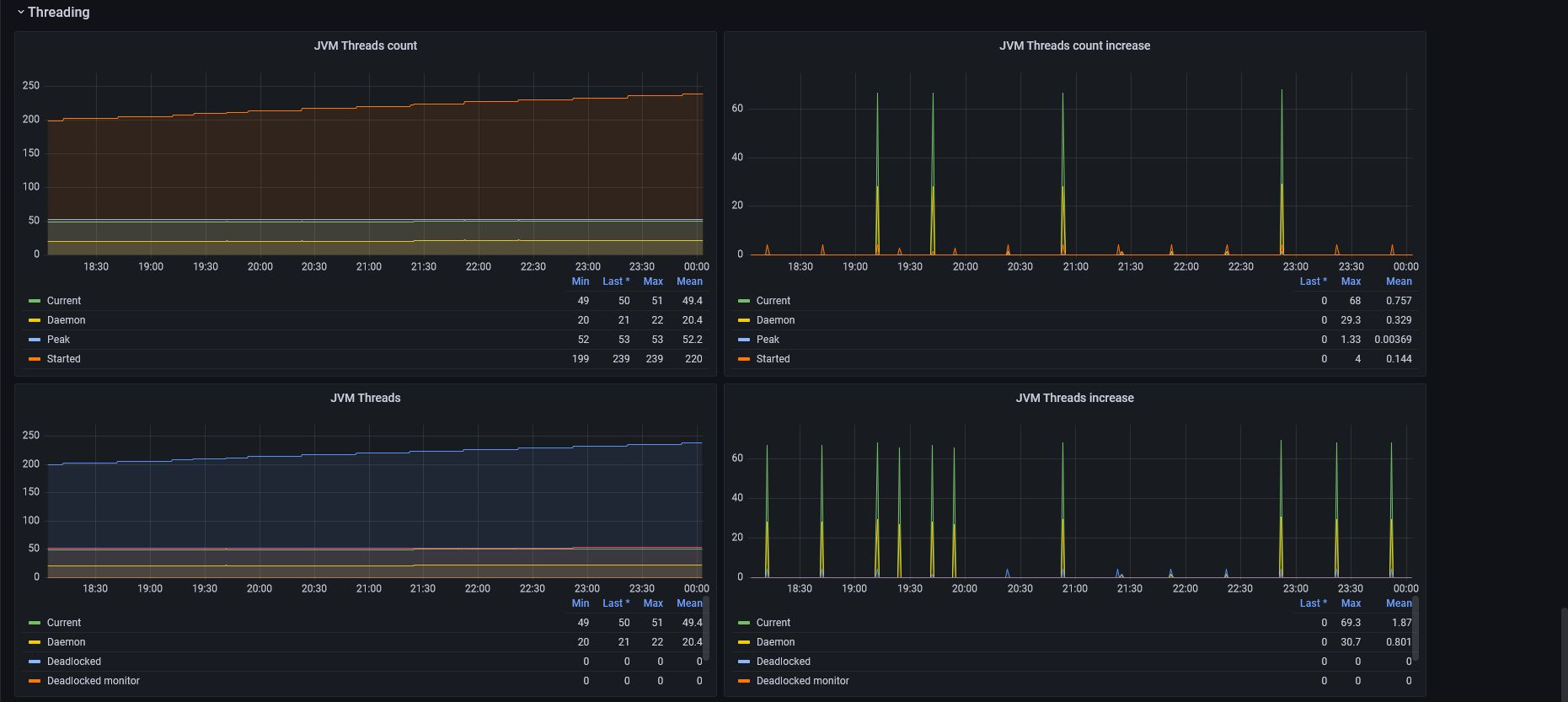This screenshot has height=702, width=1568.
Task: Sort JVM Threads increase legend by Max
Action: (1351, 603)
